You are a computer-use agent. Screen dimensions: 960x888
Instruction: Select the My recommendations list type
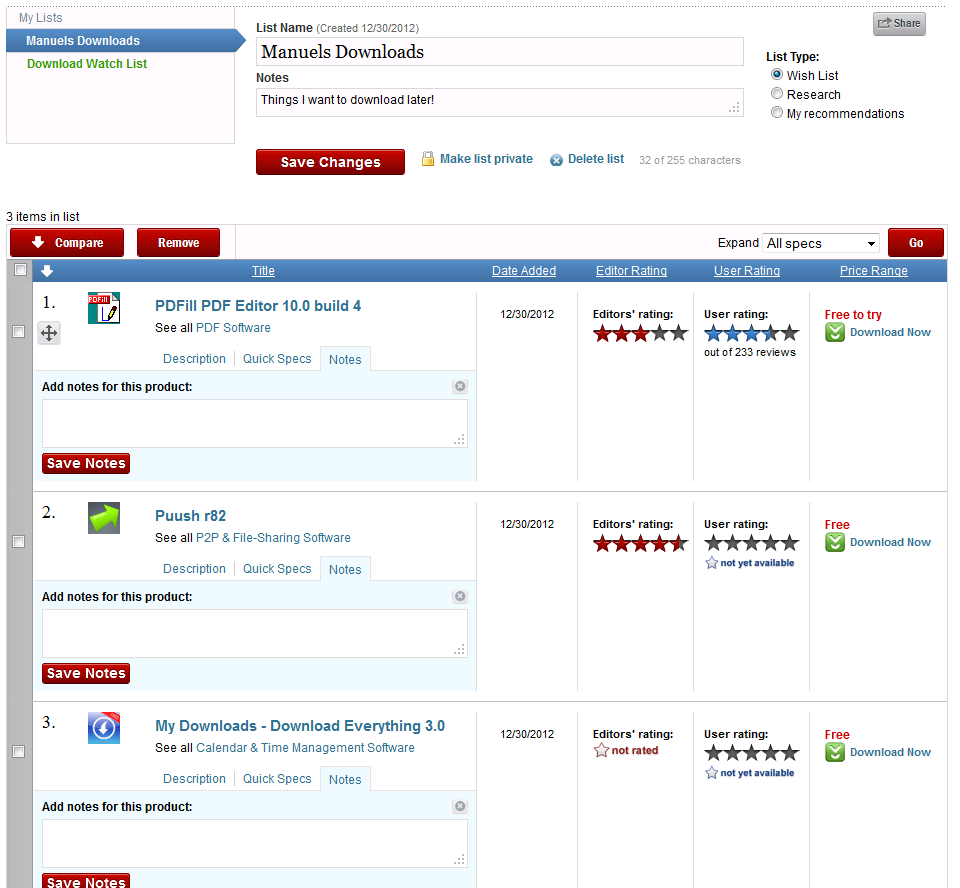777,113
